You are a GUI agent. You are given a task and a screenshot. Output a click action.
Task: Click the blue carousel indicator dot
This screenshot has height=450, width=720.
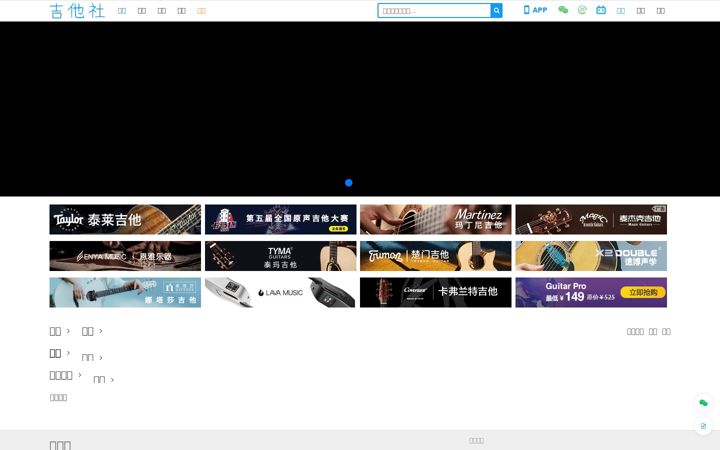(349, 183)
